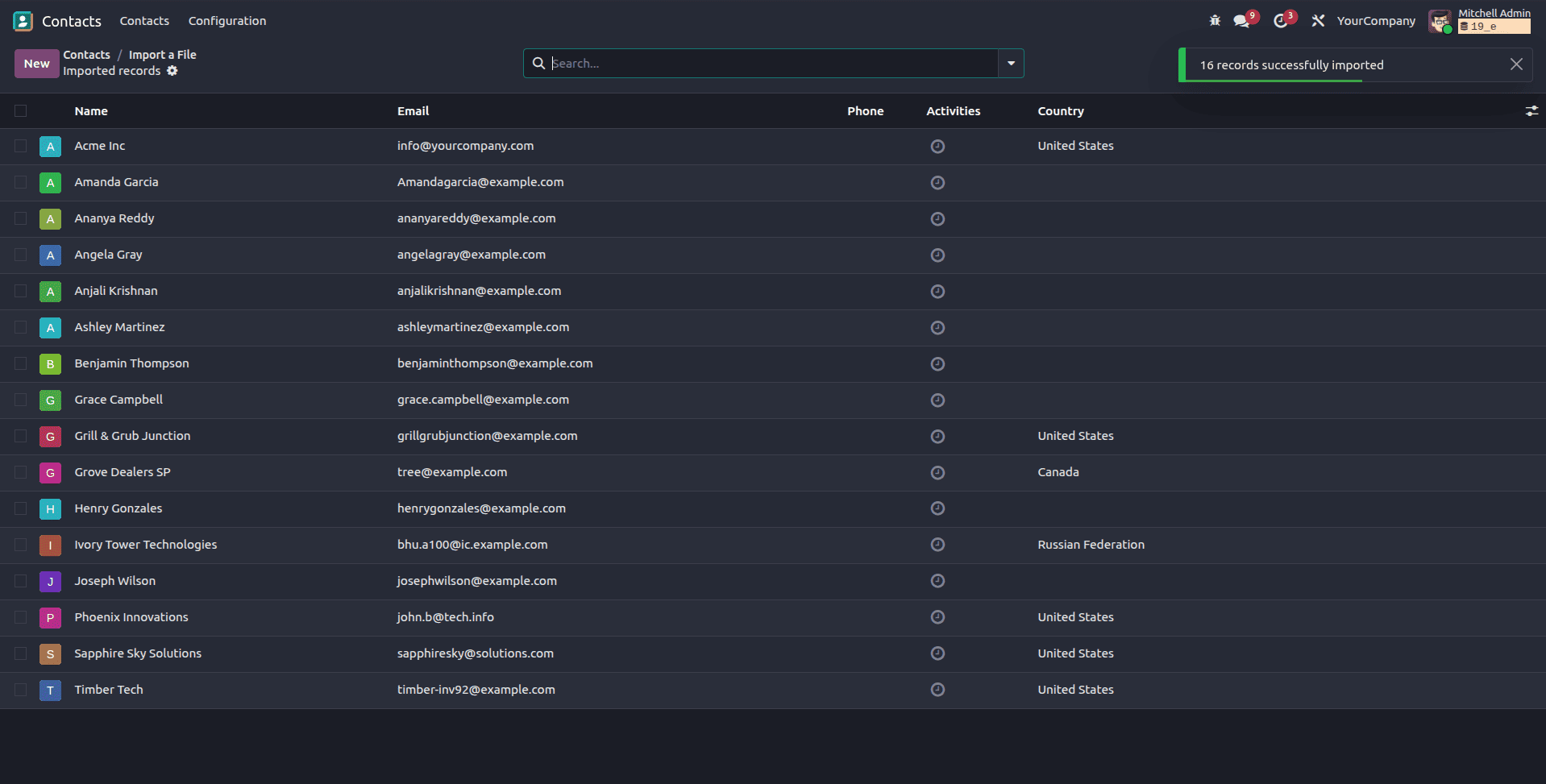
Task: Open the Contacts app icon top left
Action: [22, 20]
